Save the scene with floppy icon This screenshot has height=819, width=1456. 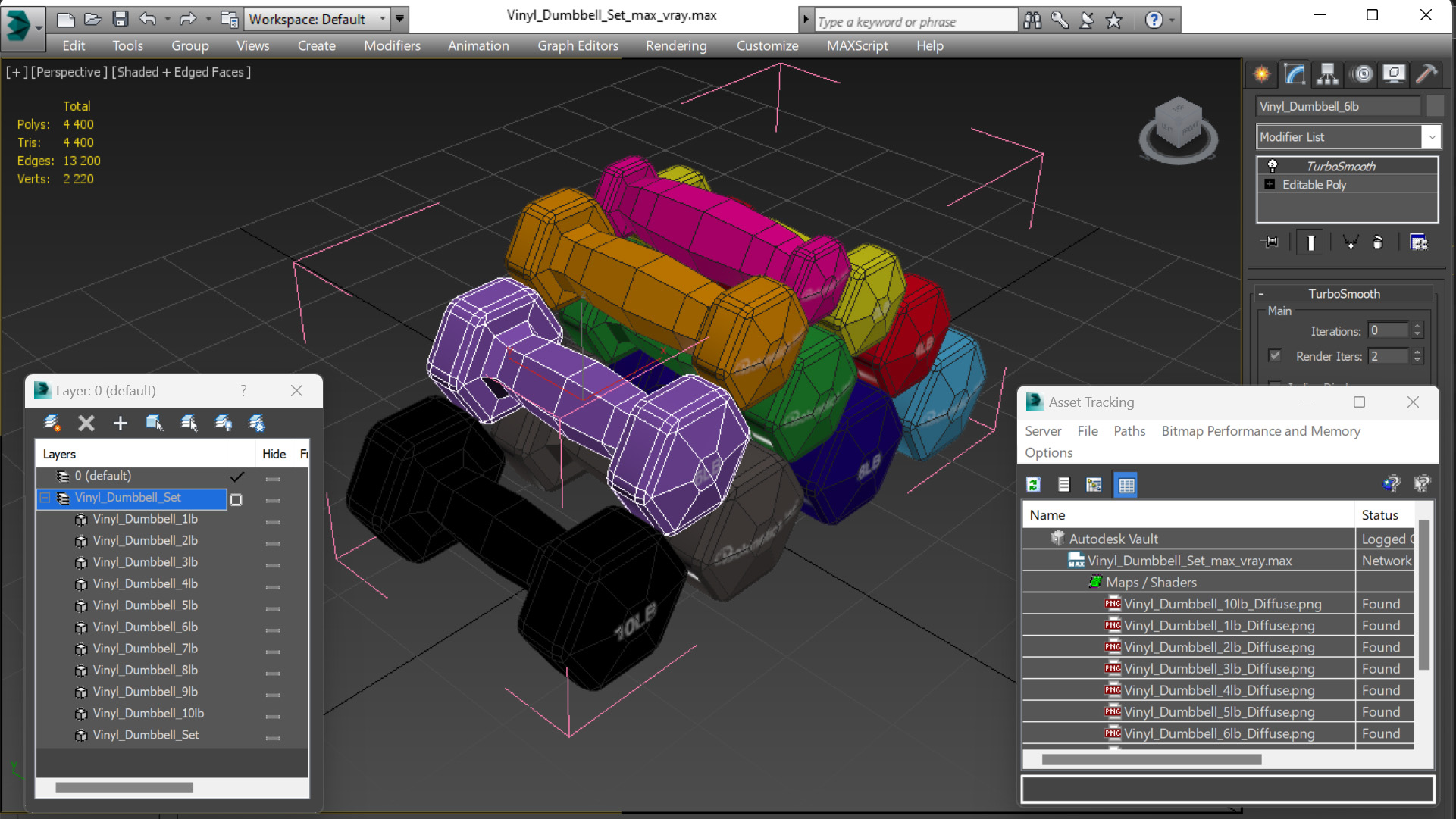121,19
